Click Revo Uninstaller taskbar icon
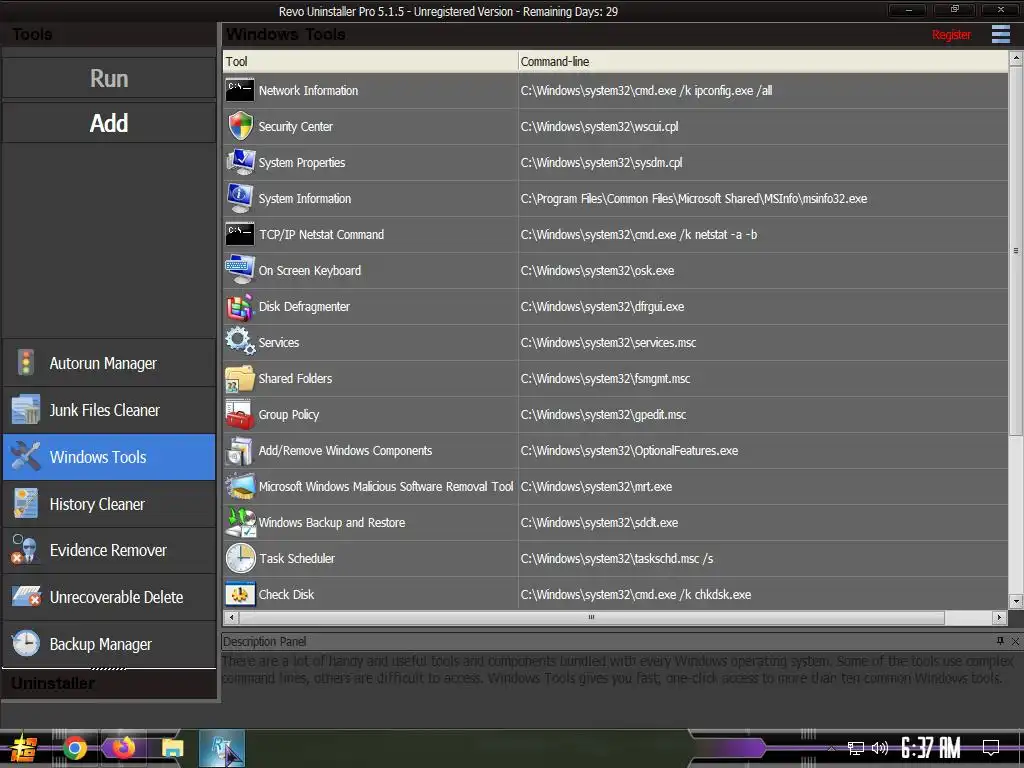 222,748
